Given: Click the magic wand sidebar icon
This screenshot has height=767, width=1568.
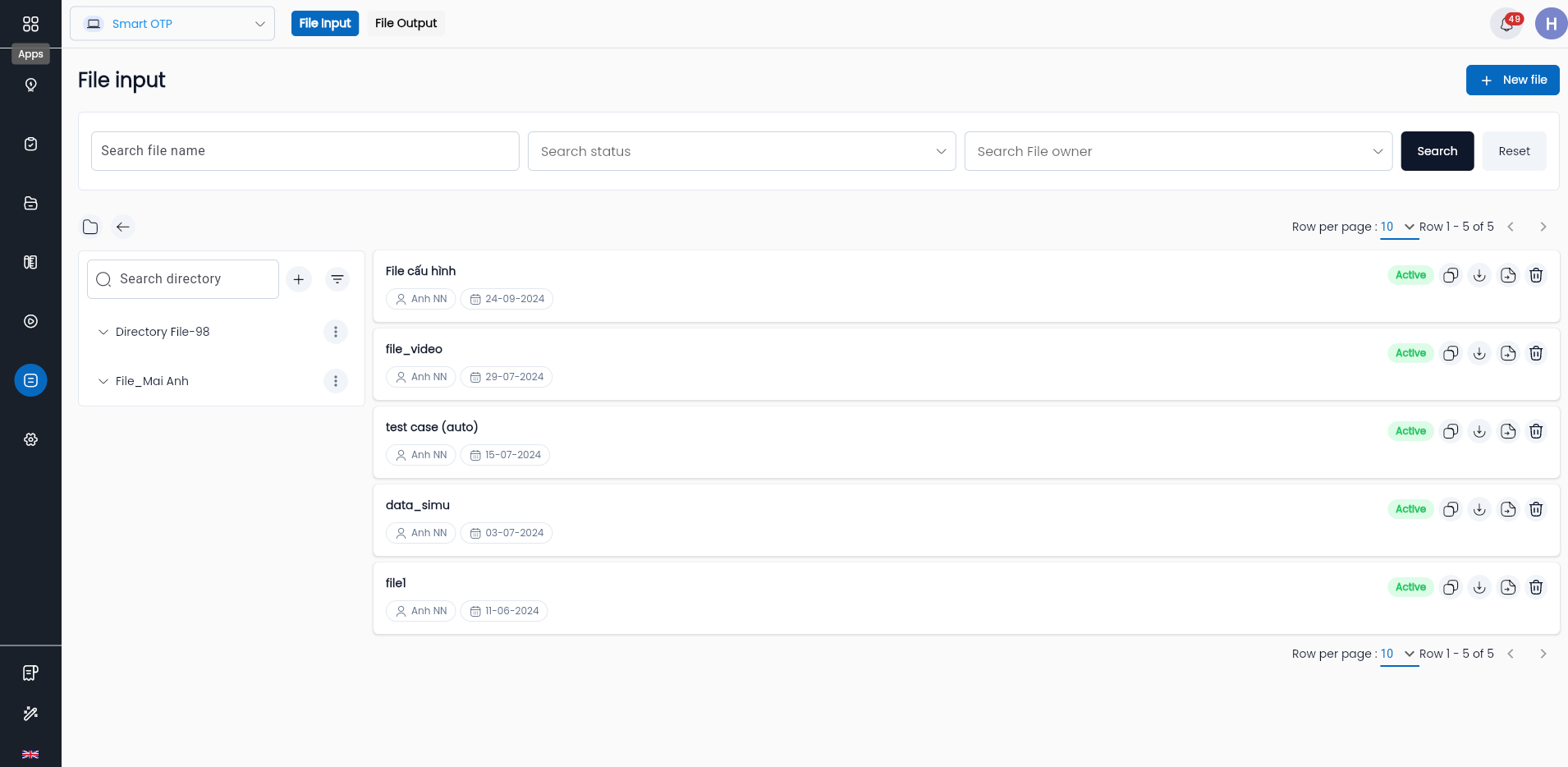Looking at the screenshot, I should pos(30,714).
